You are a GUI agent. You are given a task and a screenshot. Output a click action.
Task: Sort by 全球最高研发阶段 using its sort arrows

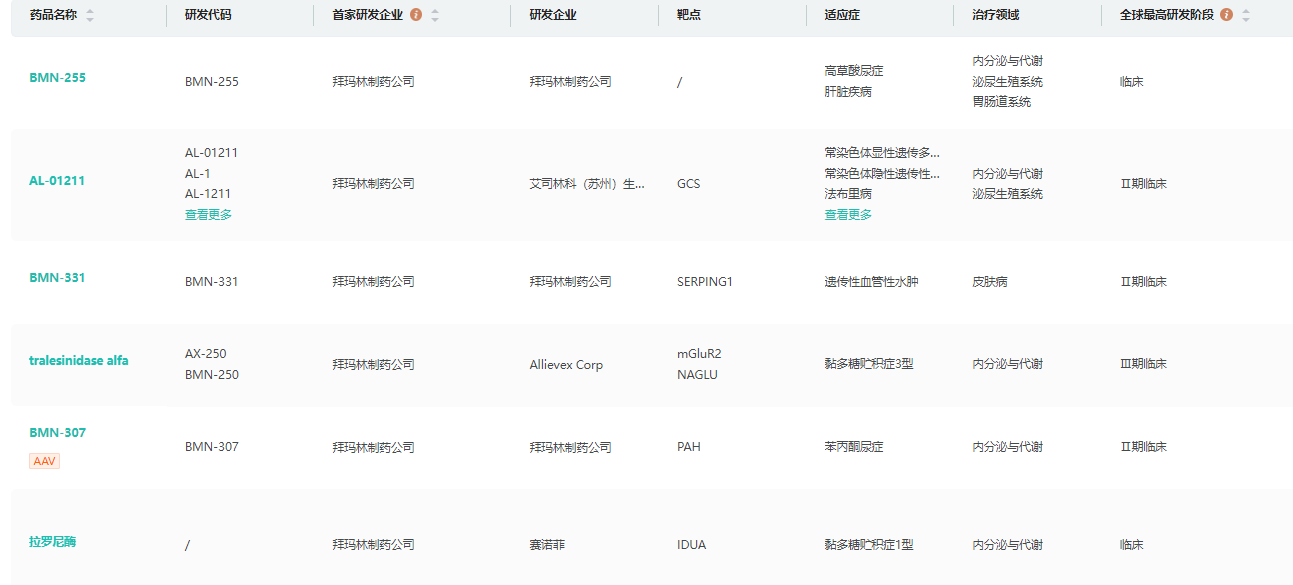point(1245,16)
